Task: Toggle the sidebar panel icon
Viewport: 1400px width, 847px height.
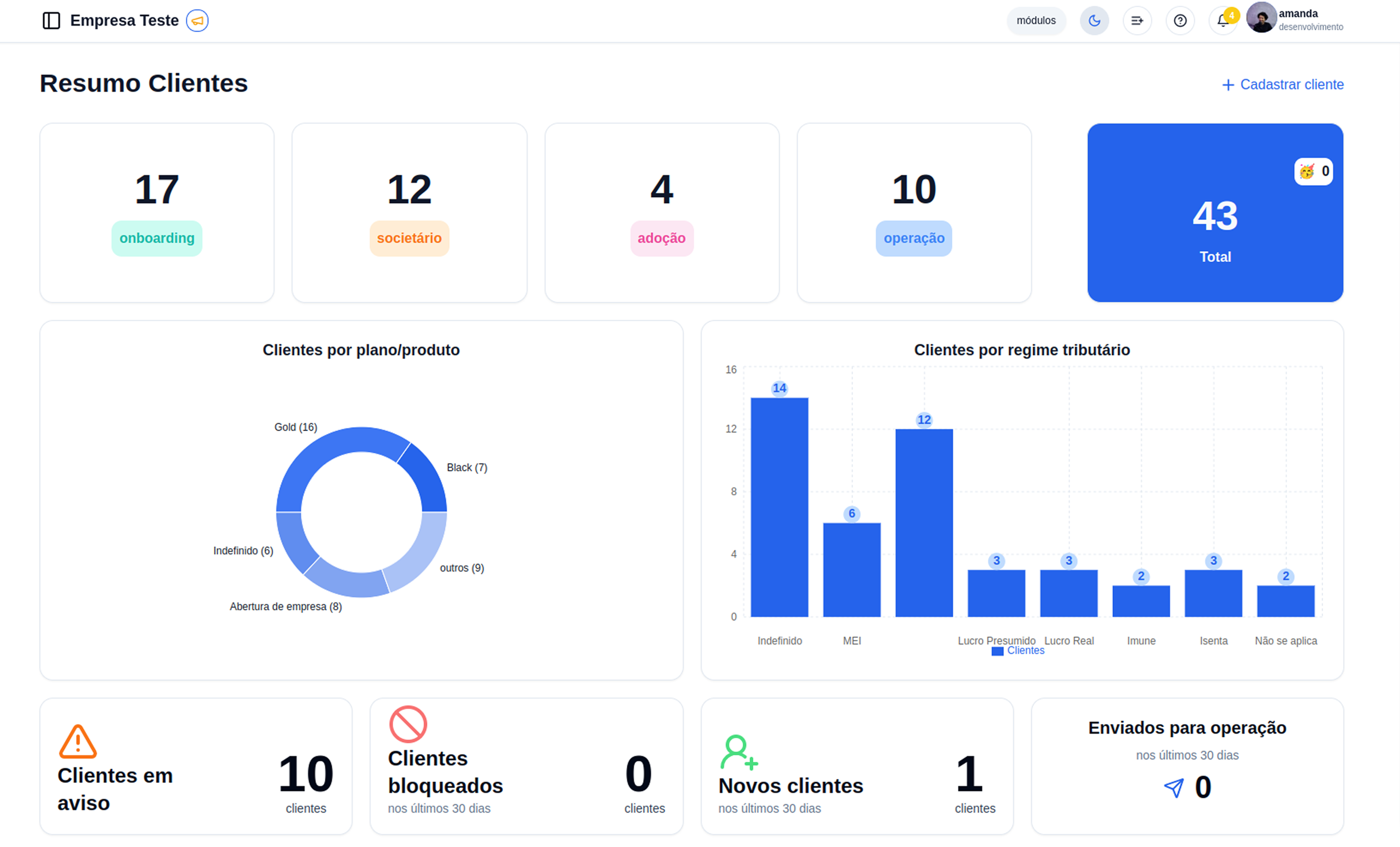Action: [x=51, y=21]
